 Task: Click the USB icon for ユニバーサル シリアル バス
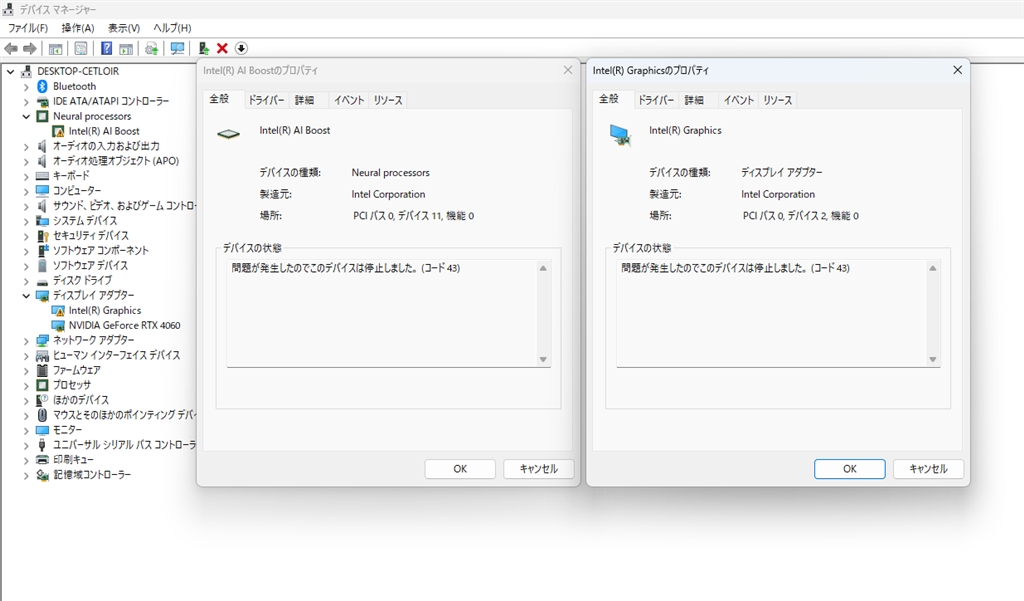pyautogui.click(x=42, y=445)
